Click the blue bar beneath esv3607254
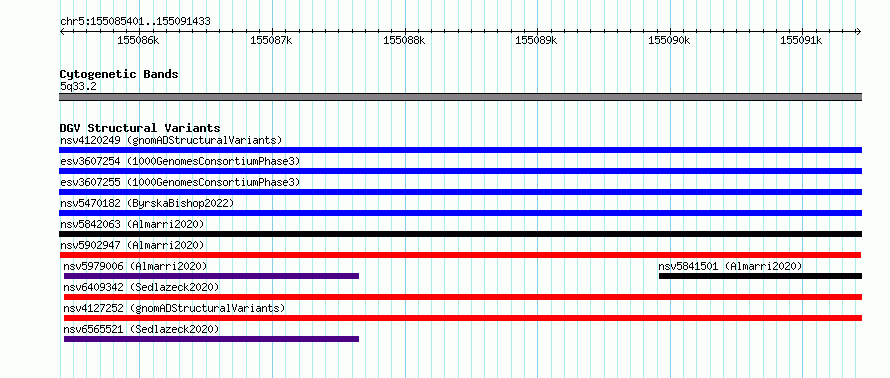Viewport: 890px width, 378px height. click(x=460, y=171)
